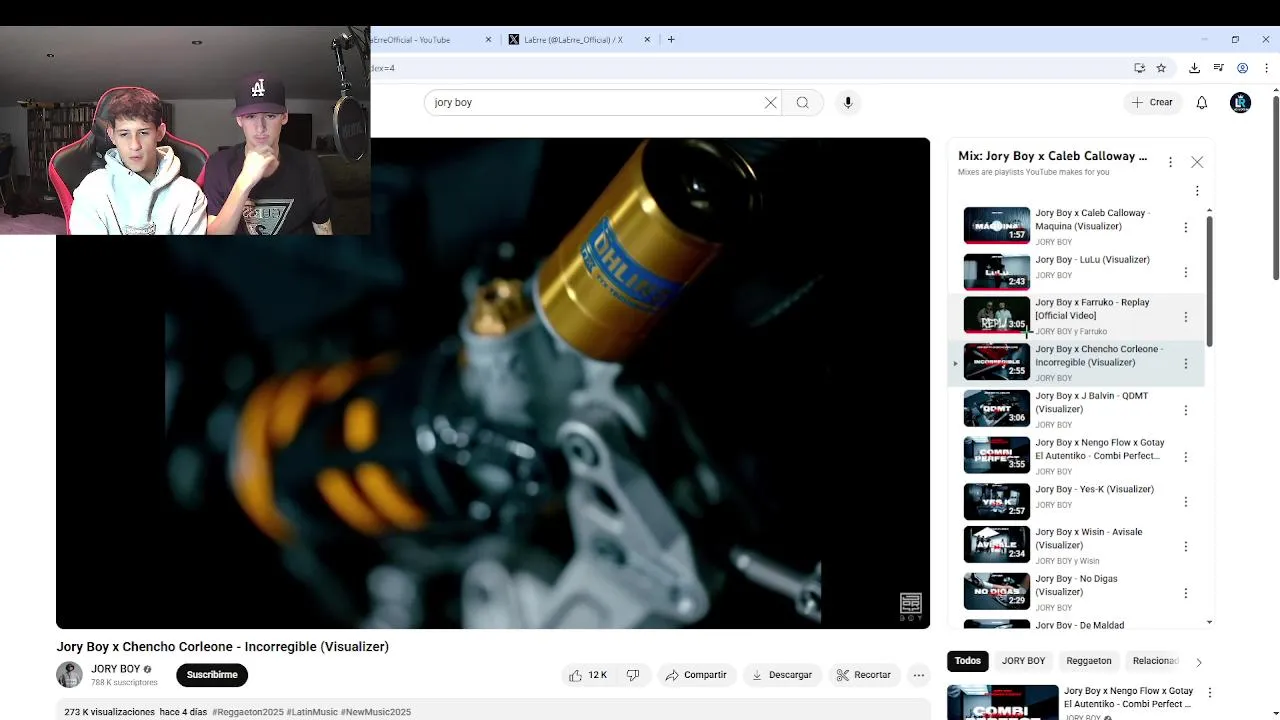Open Mix playlist header options menu
The width and height of the screenshot is (1280, 720).
(x=1170, y=162)
